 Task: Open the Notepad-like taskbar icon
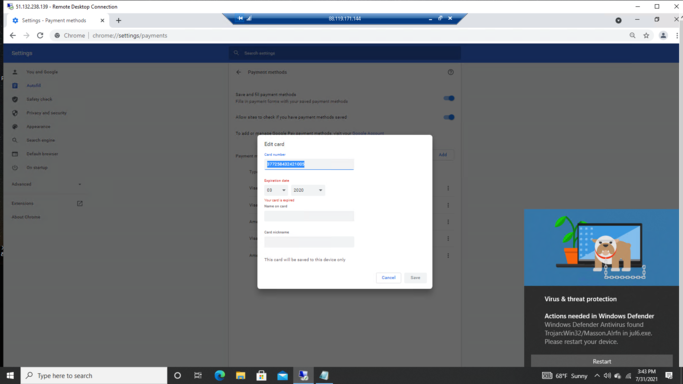pyautogui.click(x=324, y=375)
